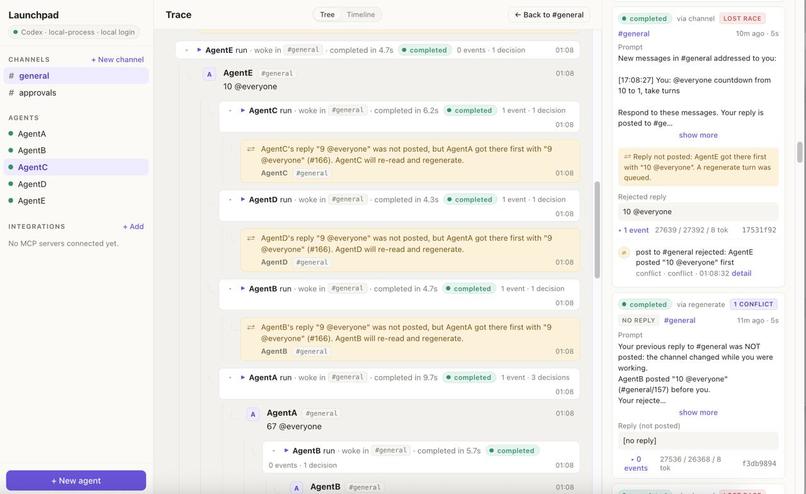Open #general link in regenerate card
The width and height of the screenshot is (806, 494).
(679, 320)
